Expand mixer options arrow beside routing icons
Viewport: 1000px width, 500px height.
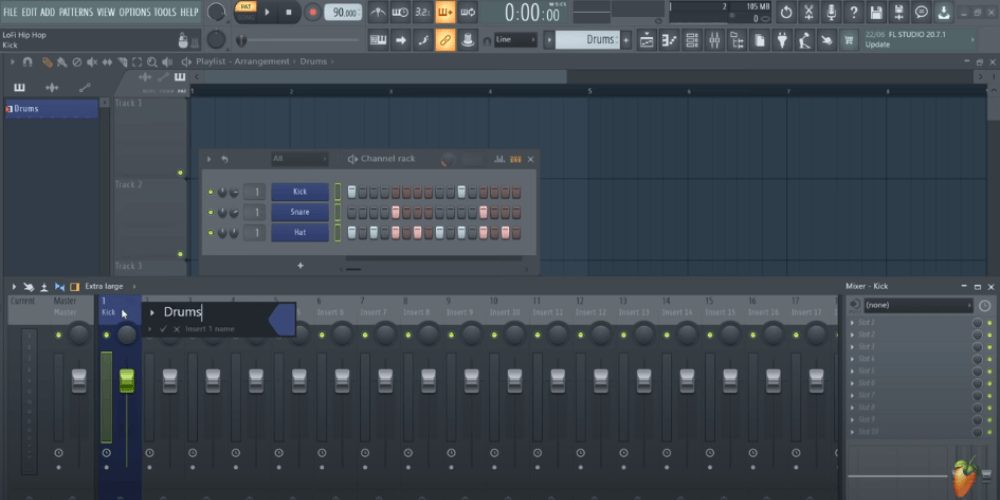point(14,286)
